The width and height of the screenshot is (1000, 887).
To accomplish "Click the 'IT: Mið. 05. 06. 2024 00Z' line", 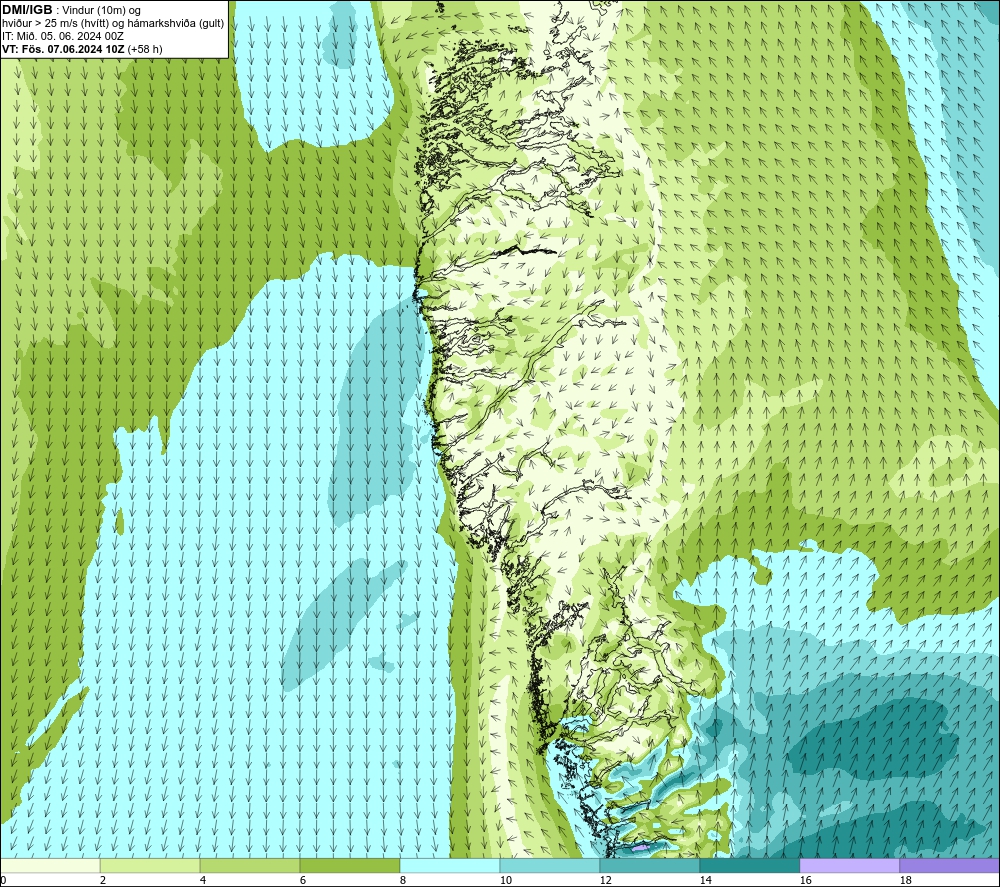I will [x=63, y=36].
